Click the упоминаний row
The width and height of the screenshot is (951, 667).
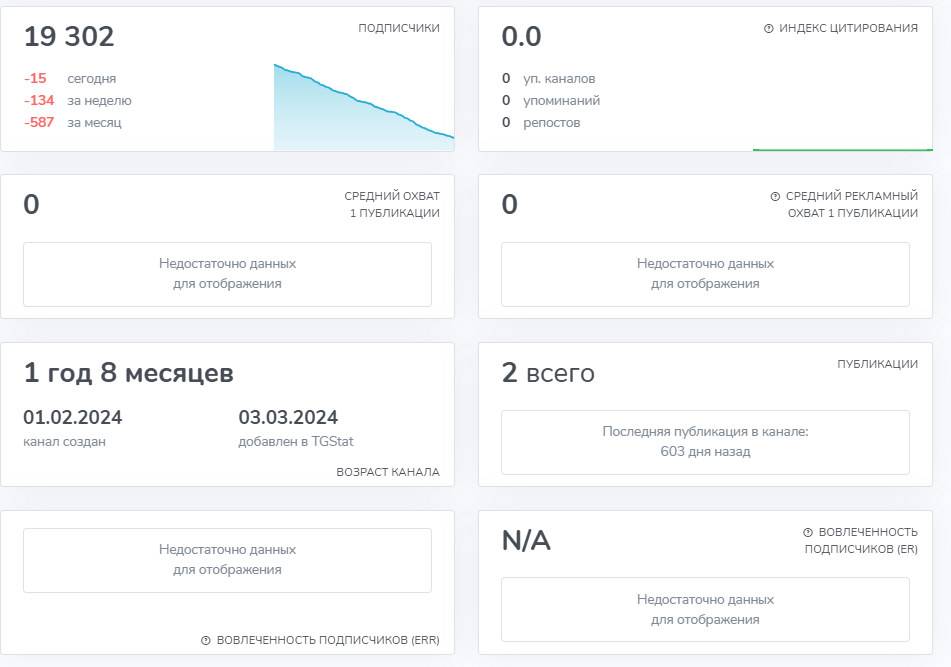point(551,100)
